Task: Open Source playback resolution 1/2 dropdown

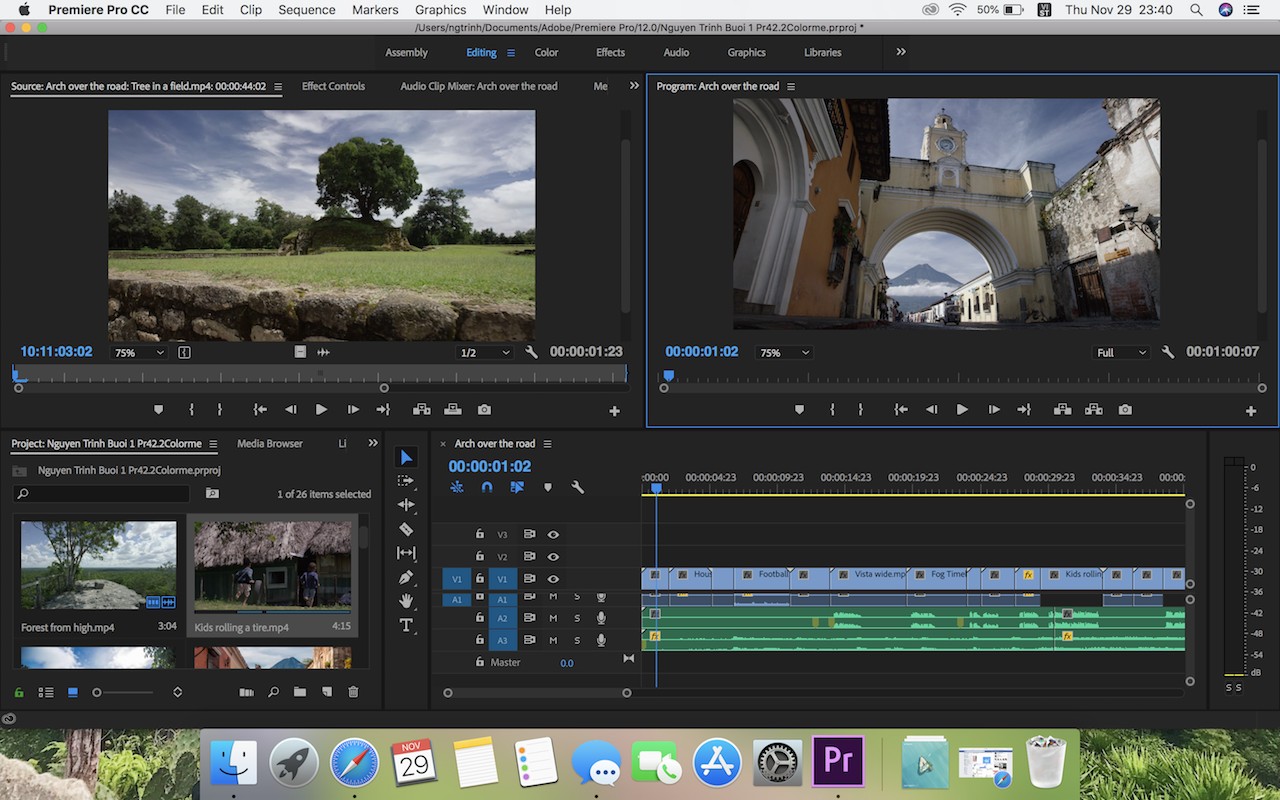Action: pyautogui.click(x=485, y=352)
